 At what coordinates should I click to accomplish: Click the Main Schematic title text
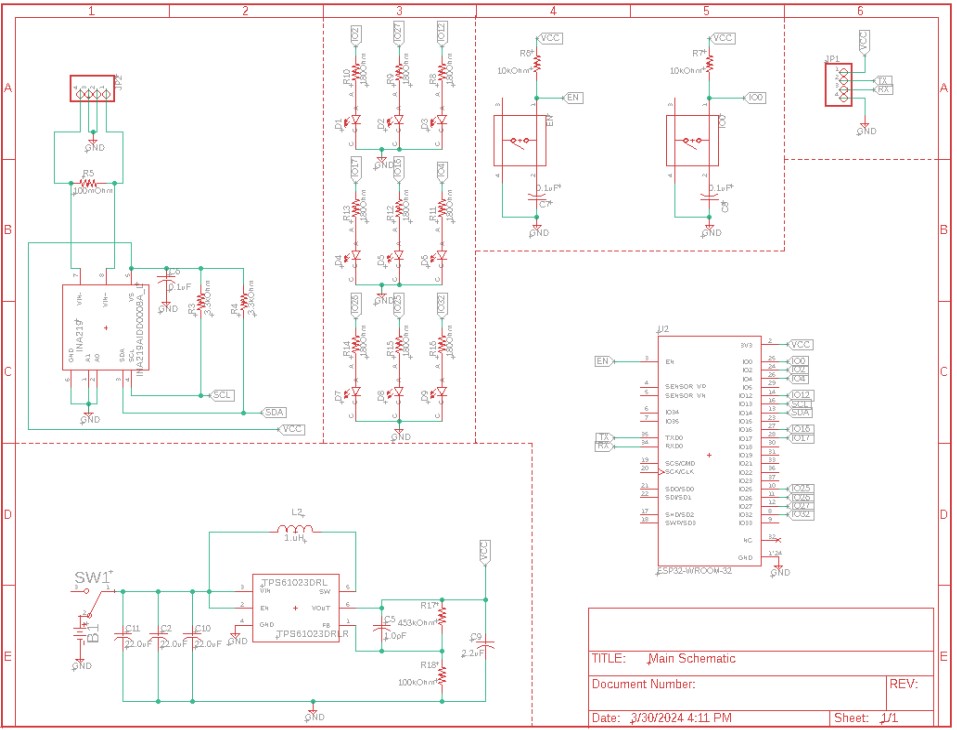692,658
